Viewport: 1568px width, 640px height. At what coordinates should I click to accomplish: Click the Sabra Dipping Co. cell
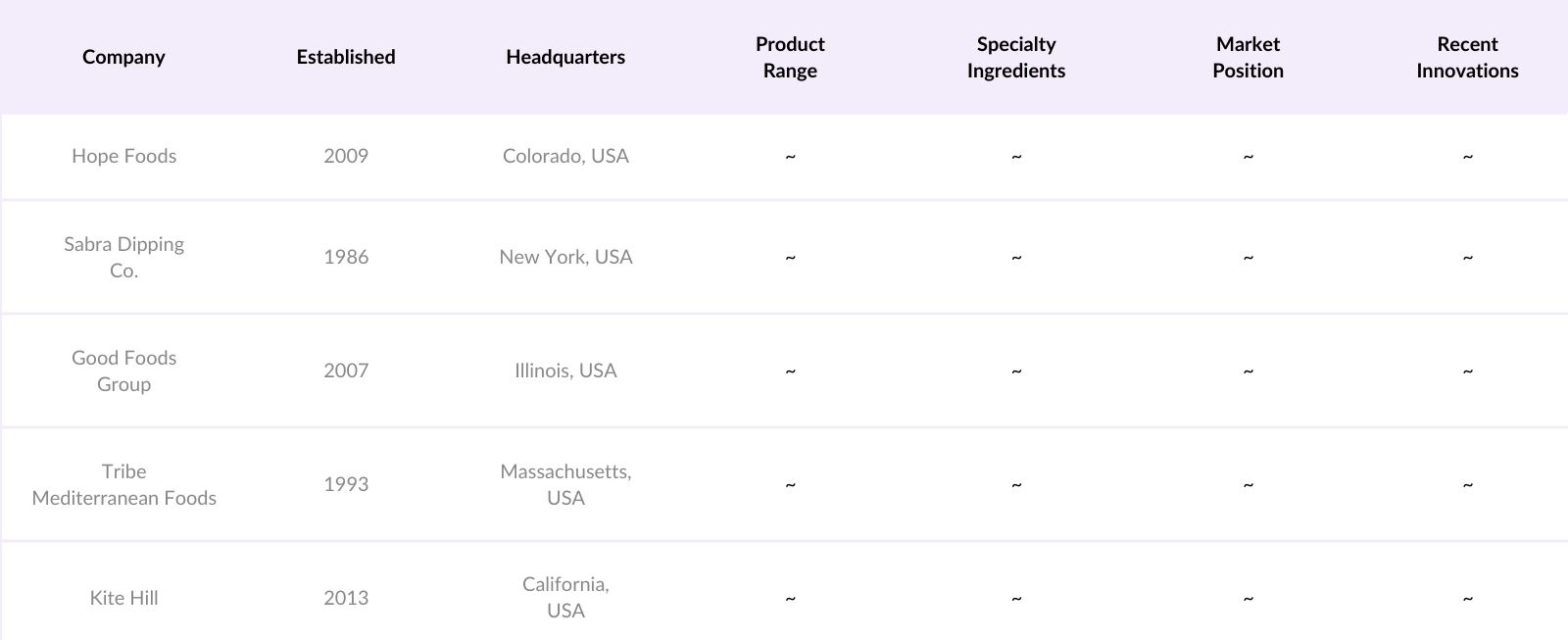pyautogui.click(x=124, y=257)
